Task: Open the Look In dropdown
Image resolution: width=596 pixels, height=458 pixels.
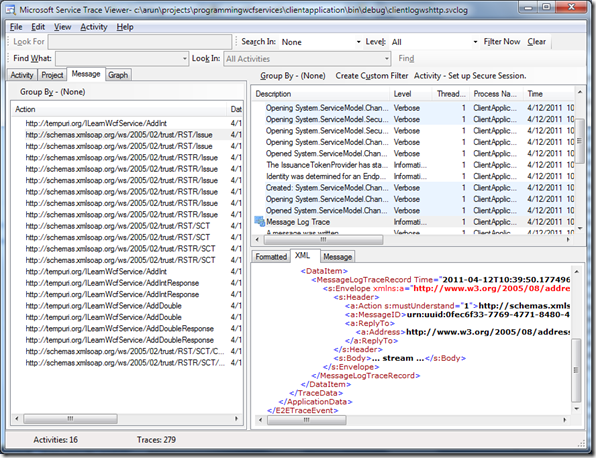Action: 307,59
